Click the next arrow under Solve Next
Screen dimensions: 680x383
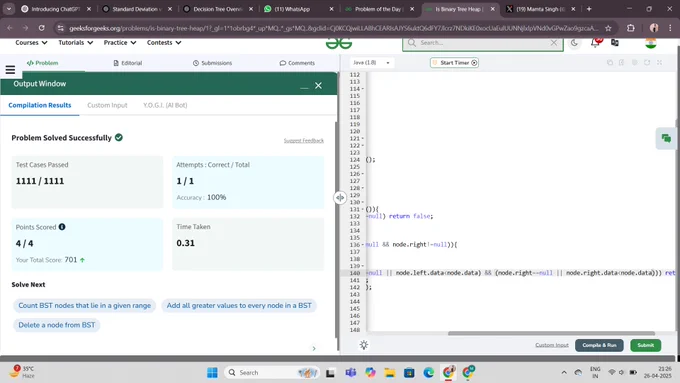(x=314, y=348)
